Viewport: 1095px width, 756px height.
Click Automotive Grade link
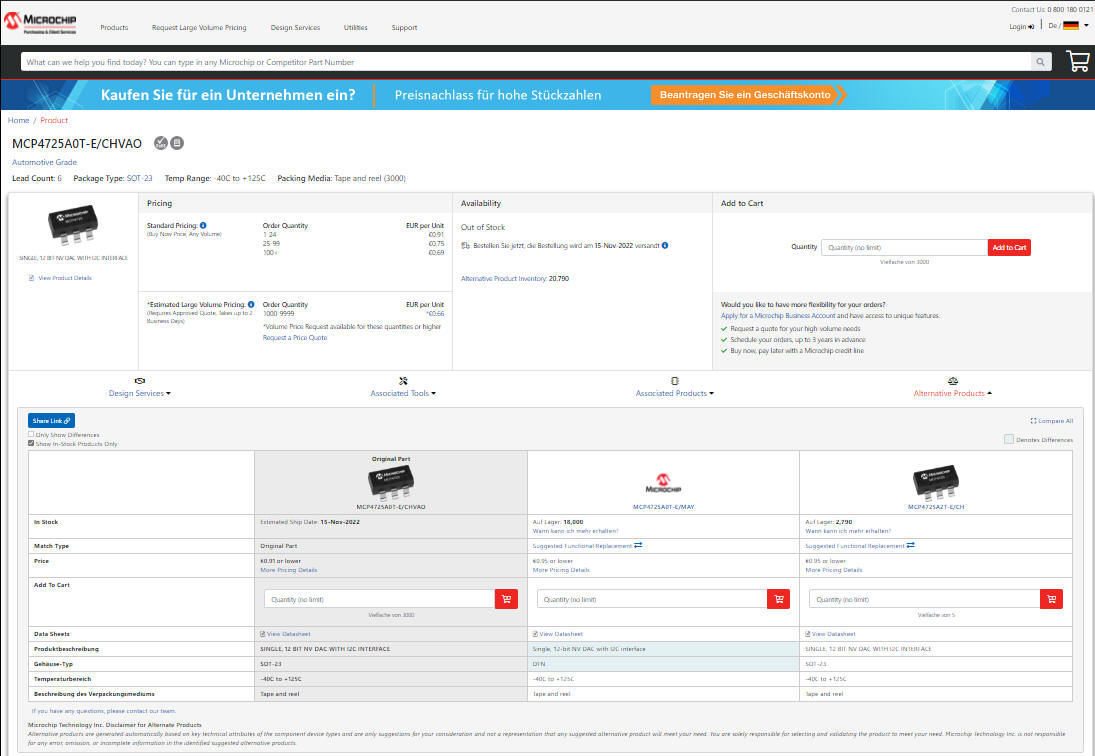point(44,162)
